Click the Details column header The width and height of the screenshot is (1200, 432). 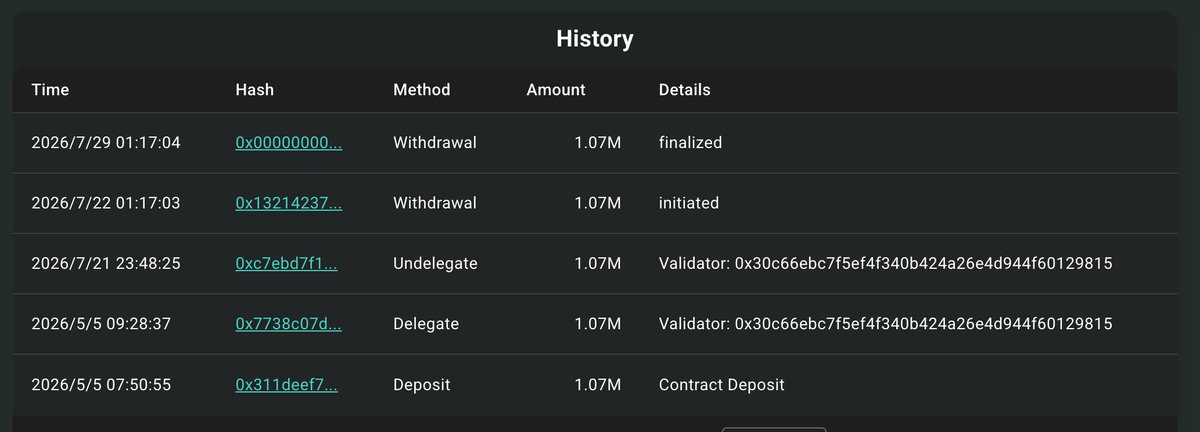pos(685,90)
